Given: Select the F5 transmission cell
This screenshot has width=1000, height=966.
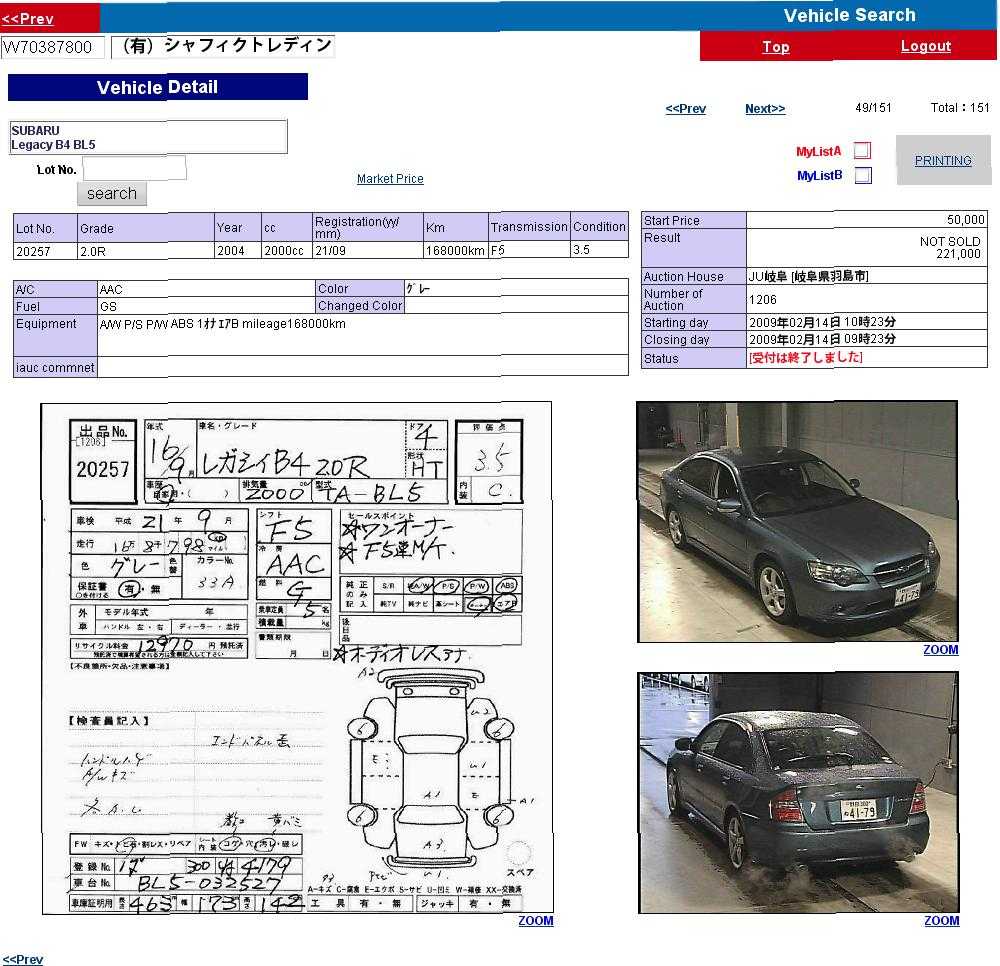Looking at the screenshot, I should (529, 250).
